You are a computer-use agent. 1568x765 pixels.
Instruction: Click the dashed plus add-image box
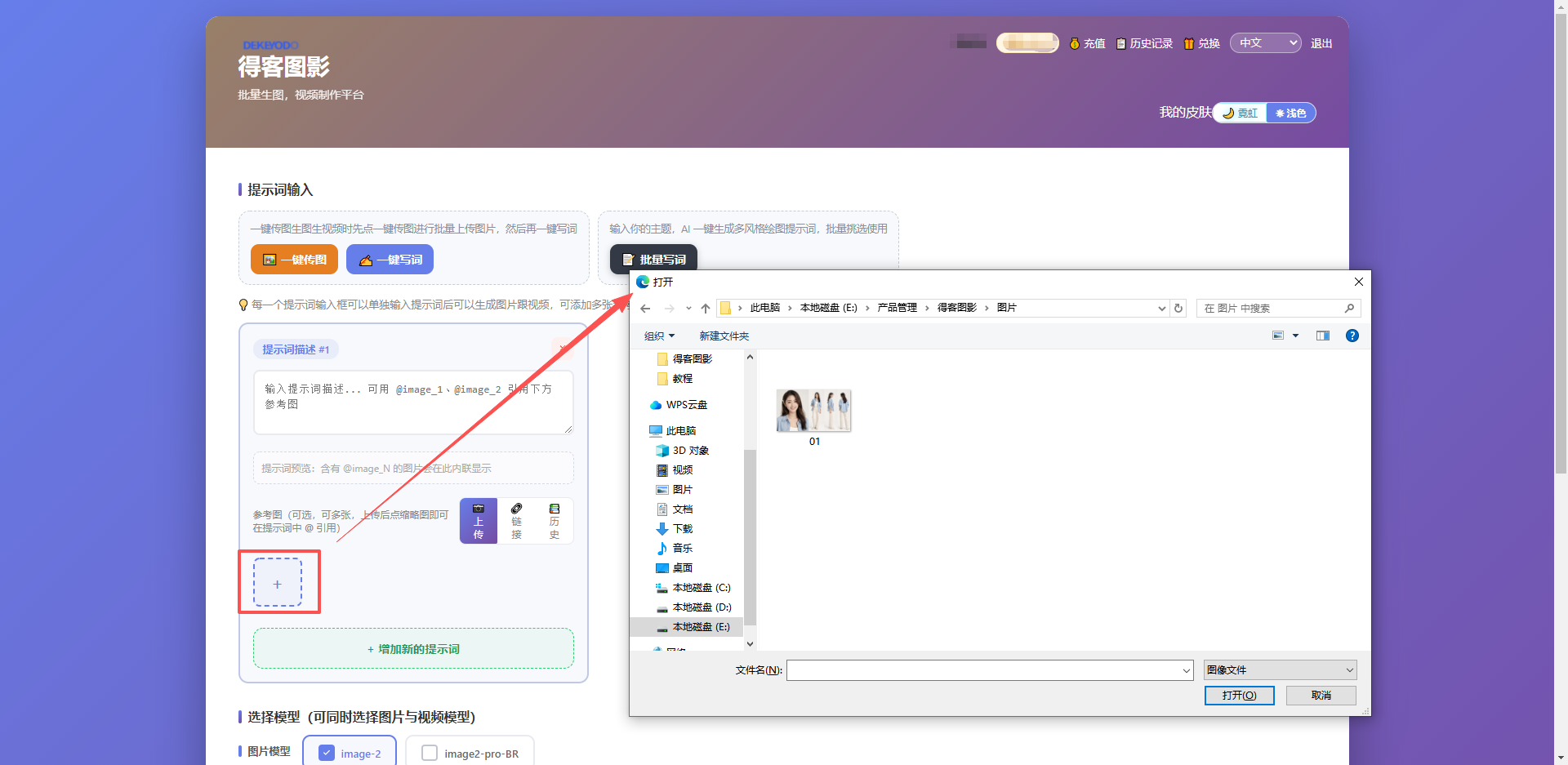pyautogui.click(x=278, y=582)
